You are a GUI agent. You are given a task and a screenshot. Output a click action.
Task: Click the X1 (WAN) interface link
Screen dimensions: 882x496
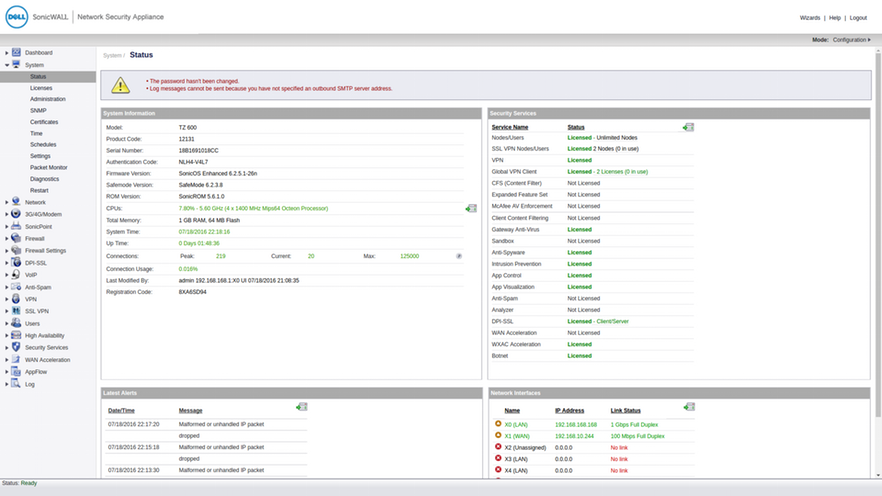[517, 436]
